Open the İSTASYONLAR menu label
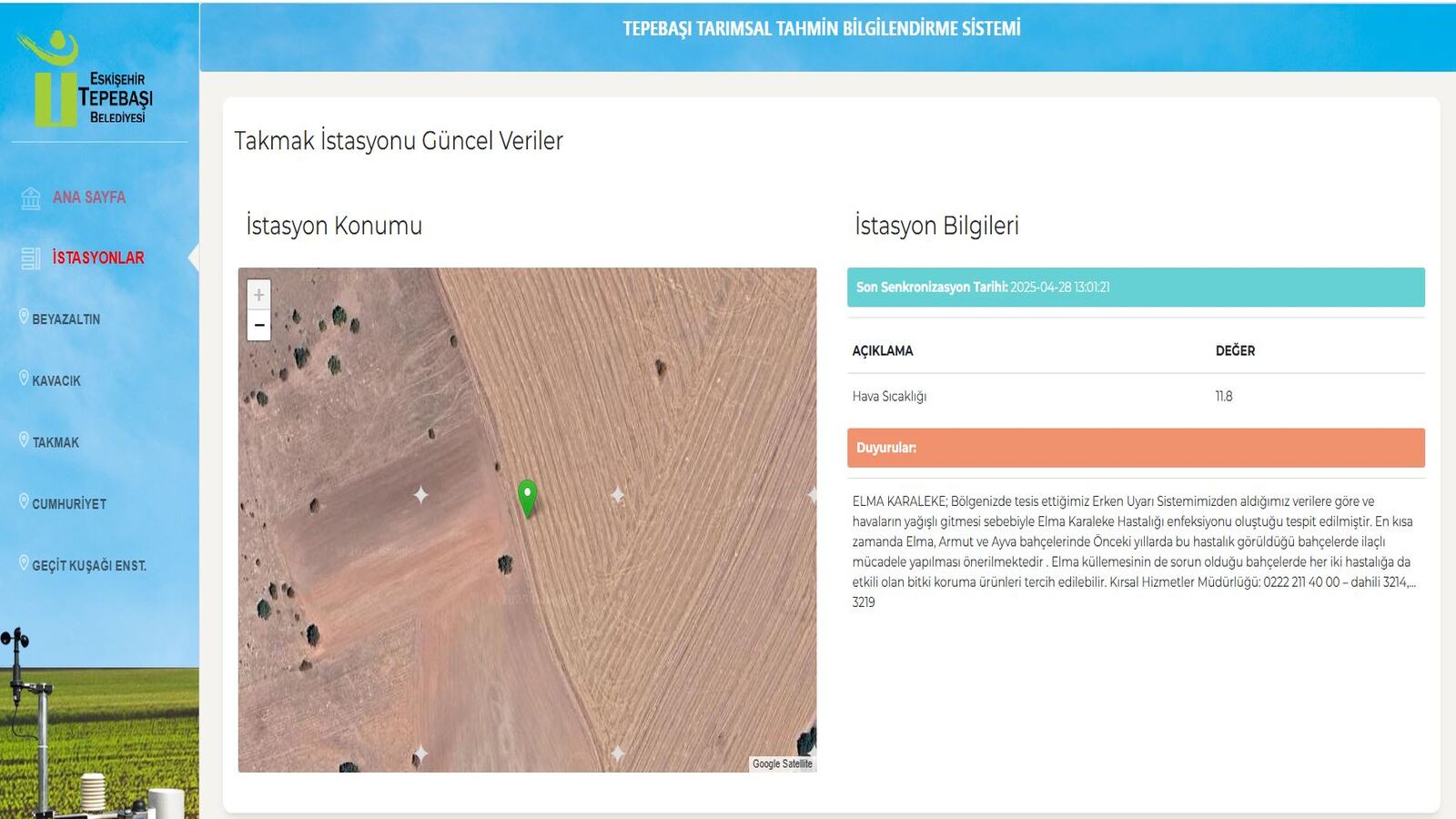Viewport: 1456px width, 819px height. click(x=98, y=258)
